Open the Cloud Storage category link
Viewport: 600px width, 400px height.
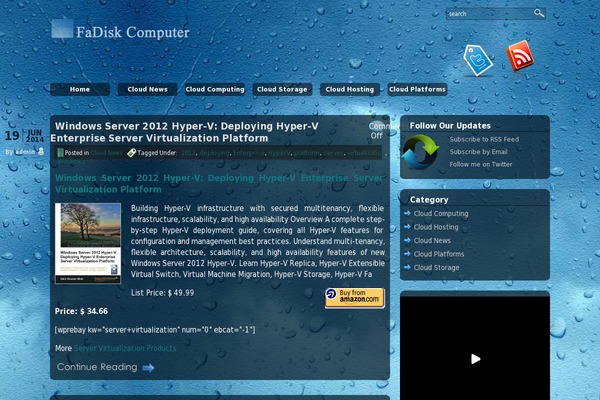tap(436, 268)
